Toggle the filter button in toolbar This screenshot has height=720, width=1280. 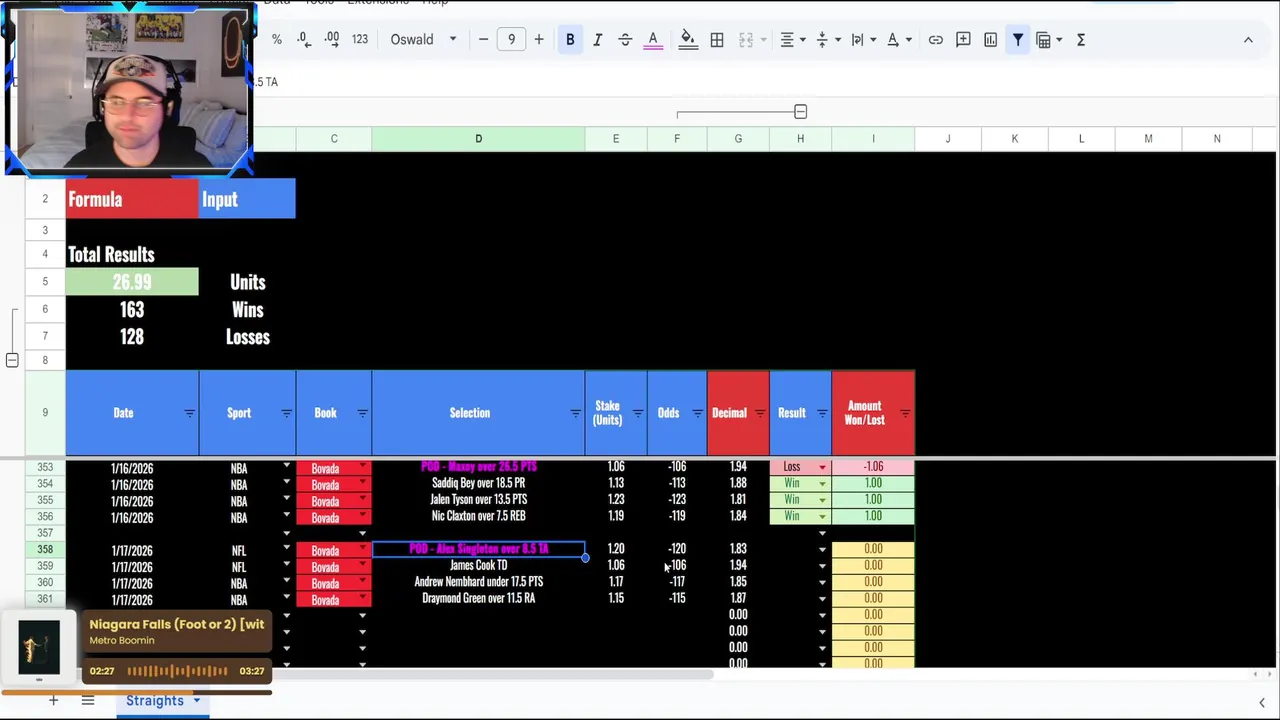1018,40
